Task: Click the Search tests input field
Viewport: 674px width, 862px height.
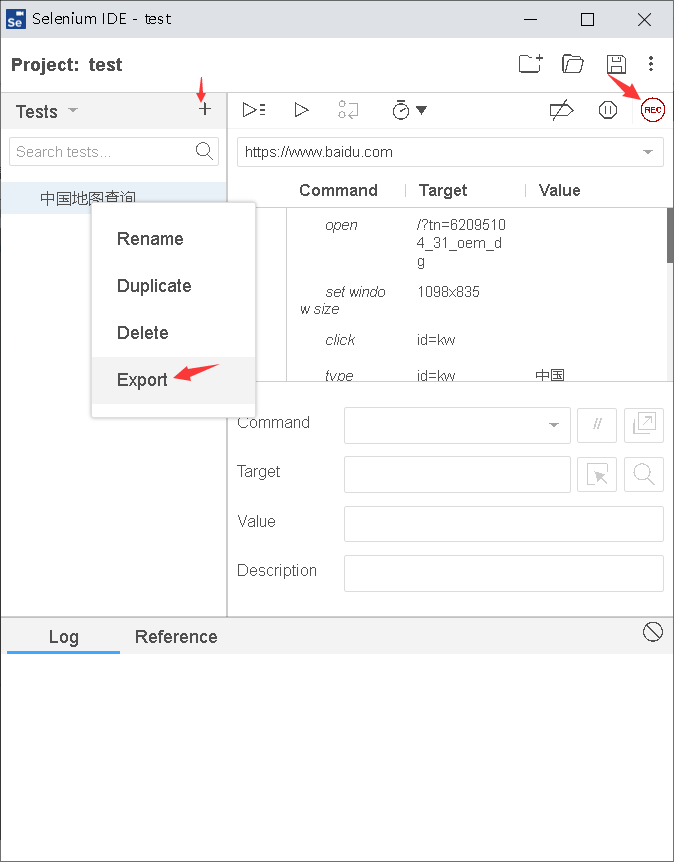Action: tap(100, 152)
